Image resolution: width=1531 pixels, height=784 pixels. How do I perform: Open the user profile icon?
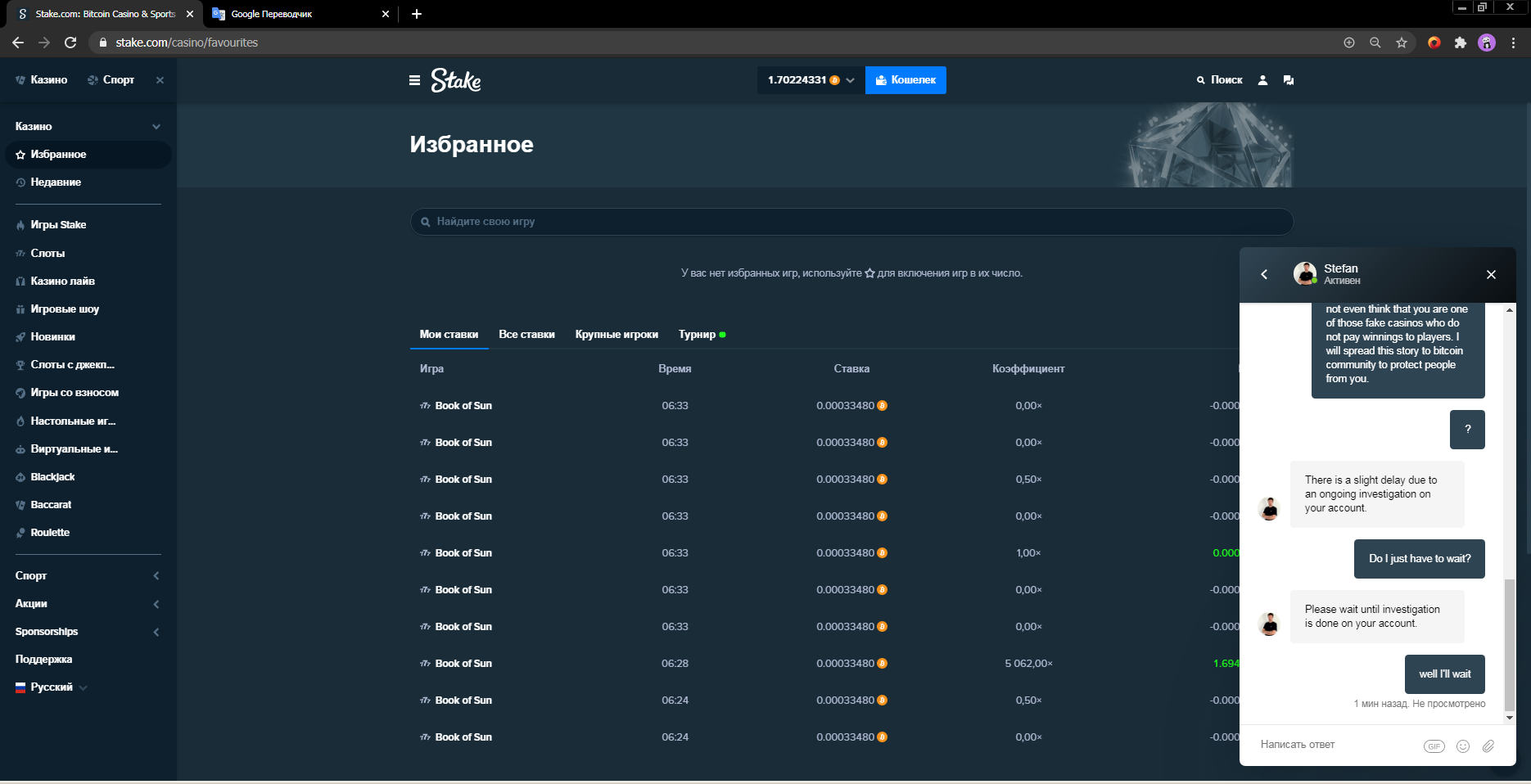click(1262, 80)
